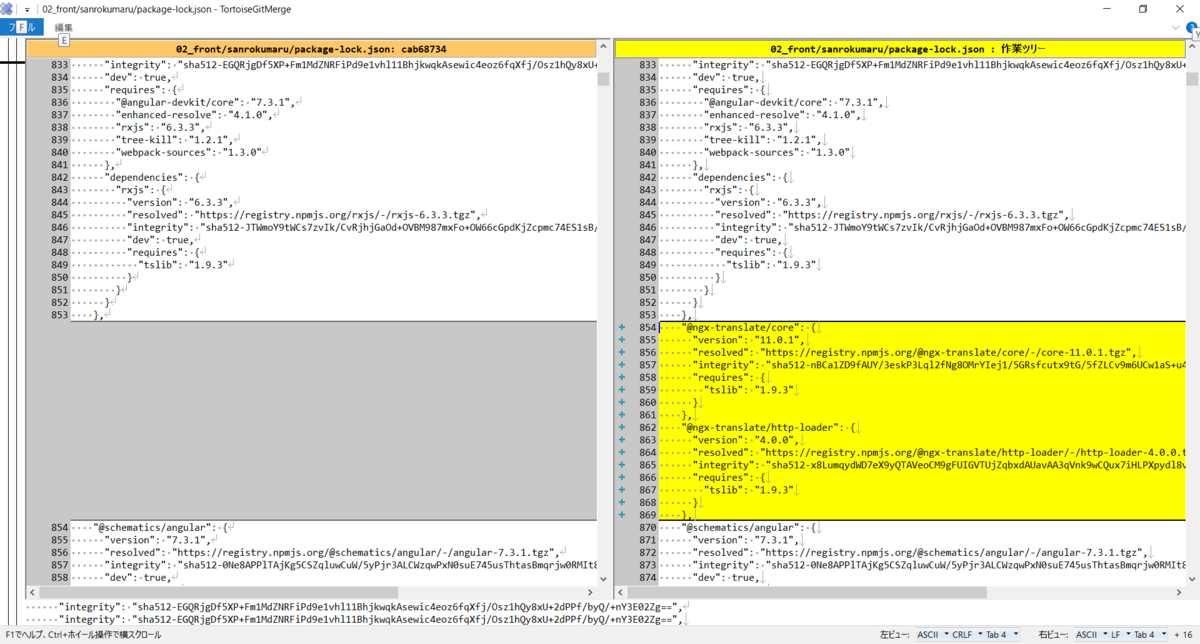The image size is (1200, 644).
Task: Click the blue help icon
Action: tap(1192, 27)
